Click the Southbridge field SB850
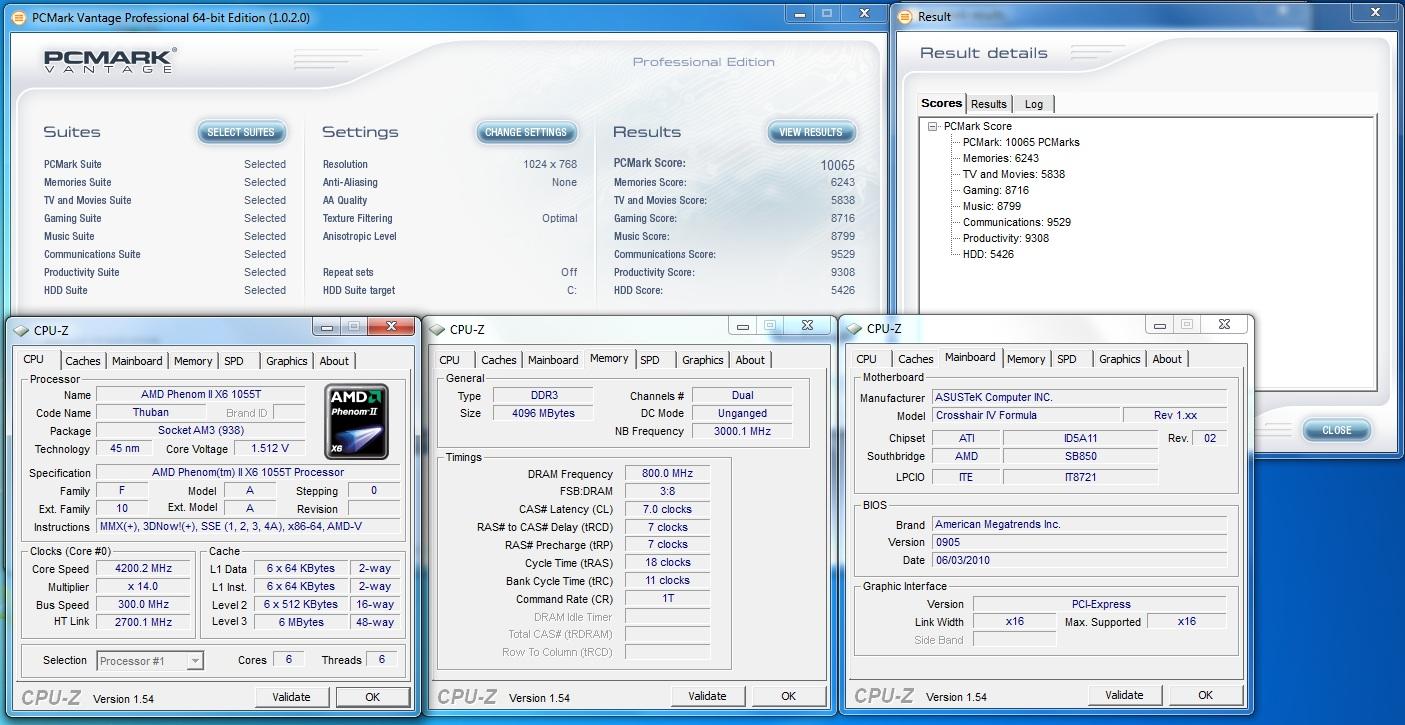 (1080, 456)
